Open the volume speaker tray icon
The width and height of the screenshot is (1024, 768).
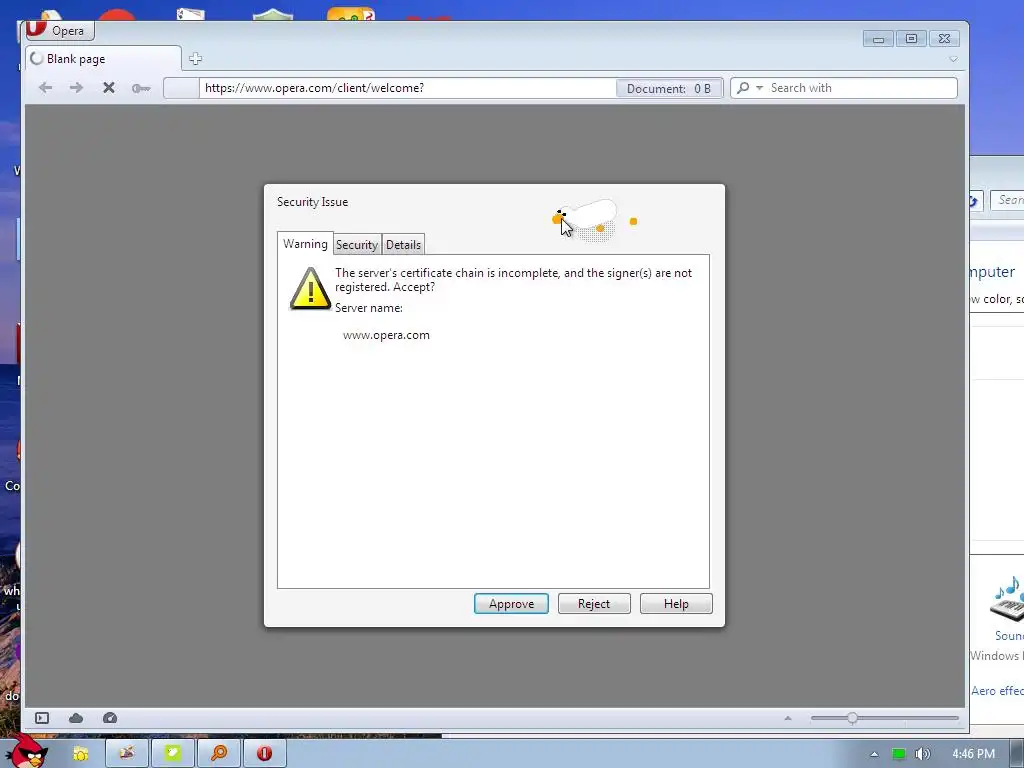[x=922, y=754]
